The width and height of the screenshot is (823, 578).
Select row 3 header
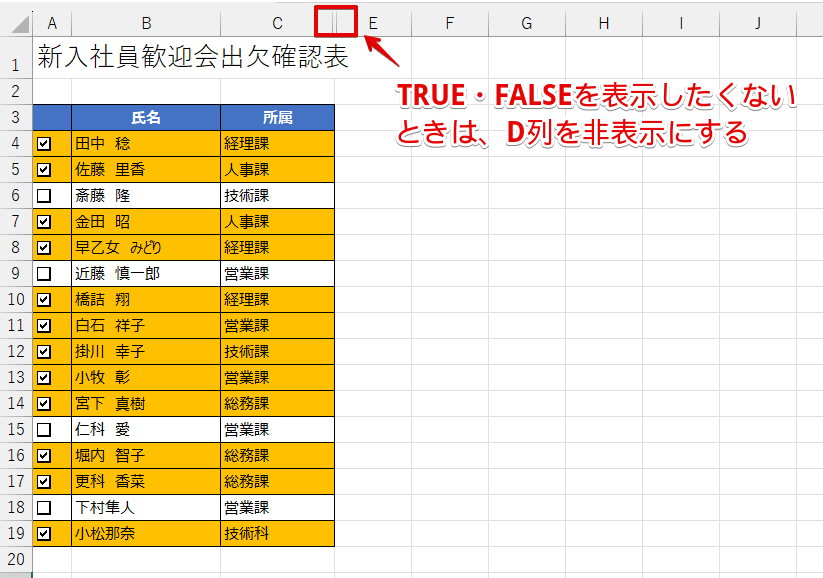point(16,117)
